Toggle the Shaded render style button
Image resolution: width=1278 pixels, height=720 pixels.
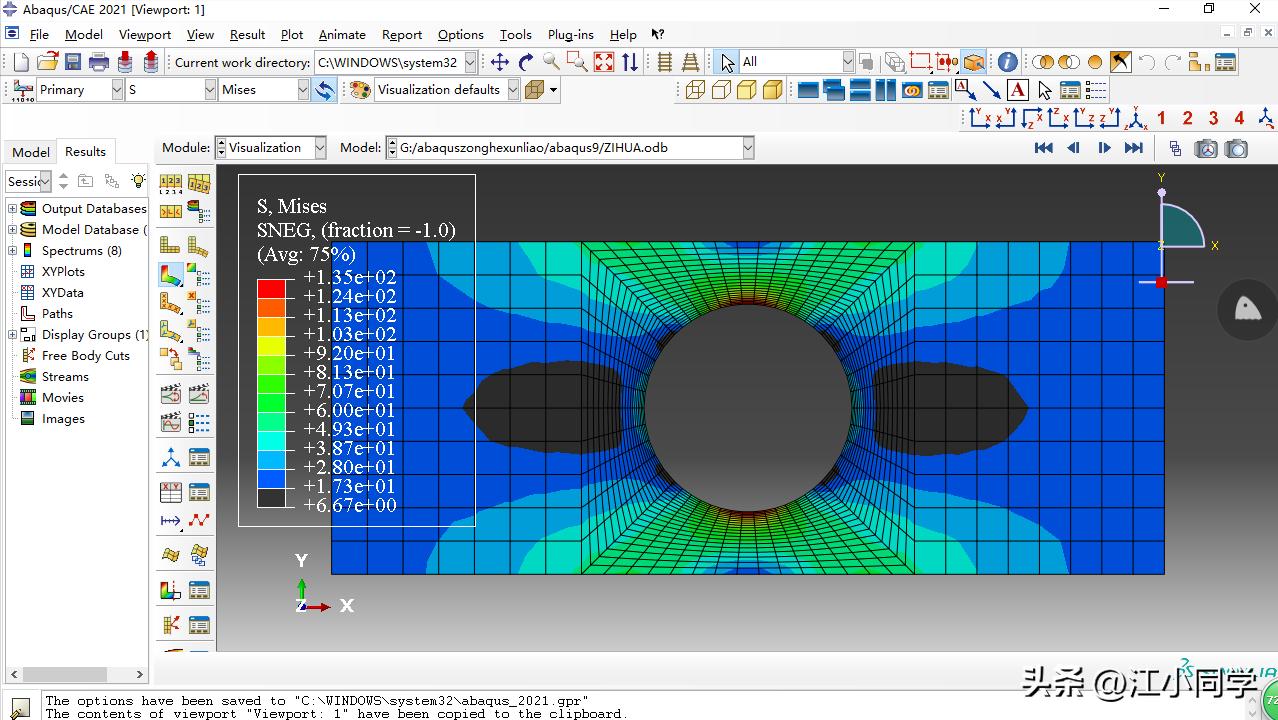click(772, 90)
